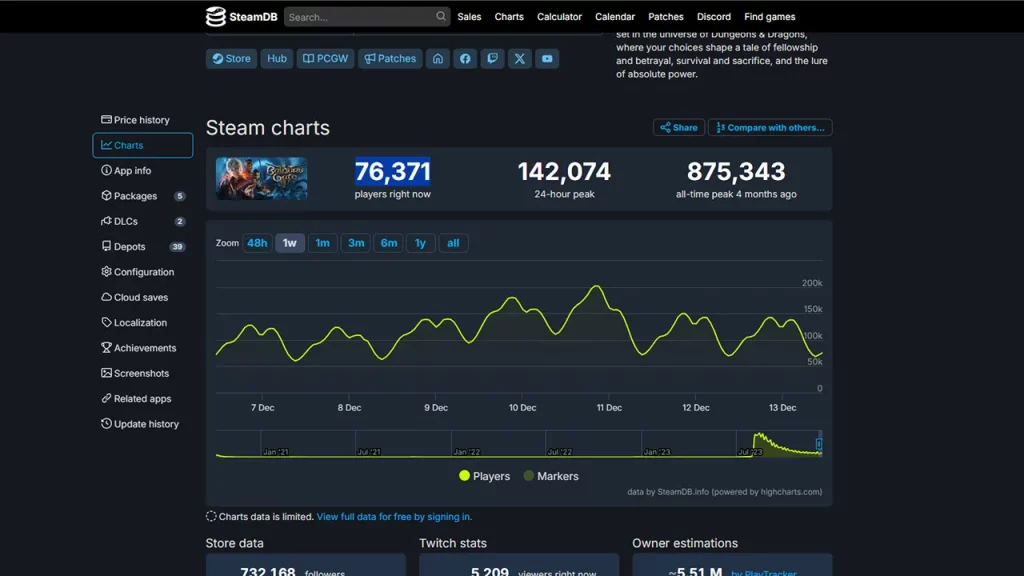Open DLCs in the sidebar
The height and width of the screenshot is (576, 1024).
142,221
